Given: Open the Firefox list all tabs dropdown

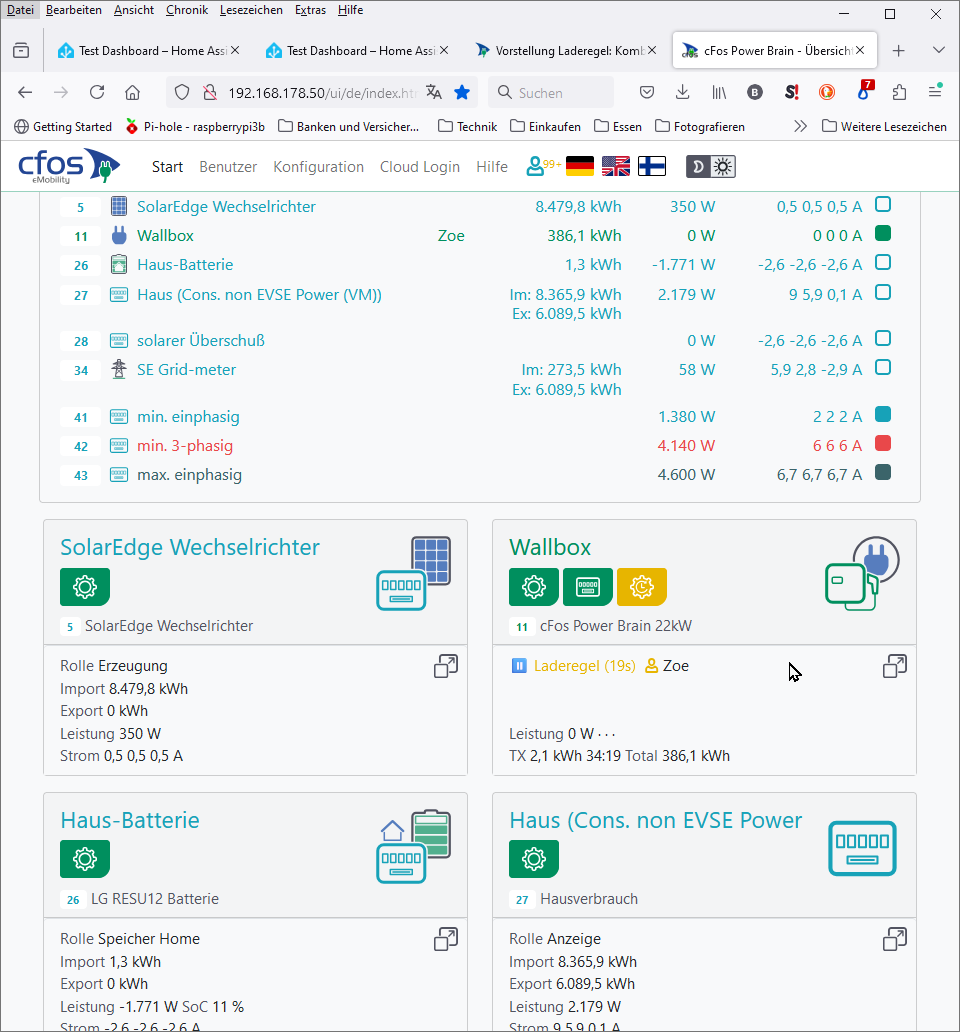Looking at the screenshot, I should click(x=938, y=50).
